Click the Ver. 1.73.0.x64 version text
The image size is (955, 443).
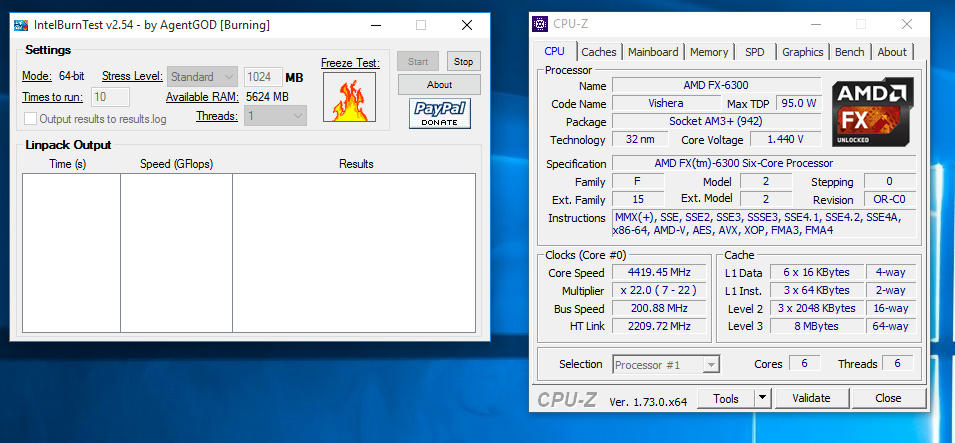pyautogui.click(x=648, y=402)
